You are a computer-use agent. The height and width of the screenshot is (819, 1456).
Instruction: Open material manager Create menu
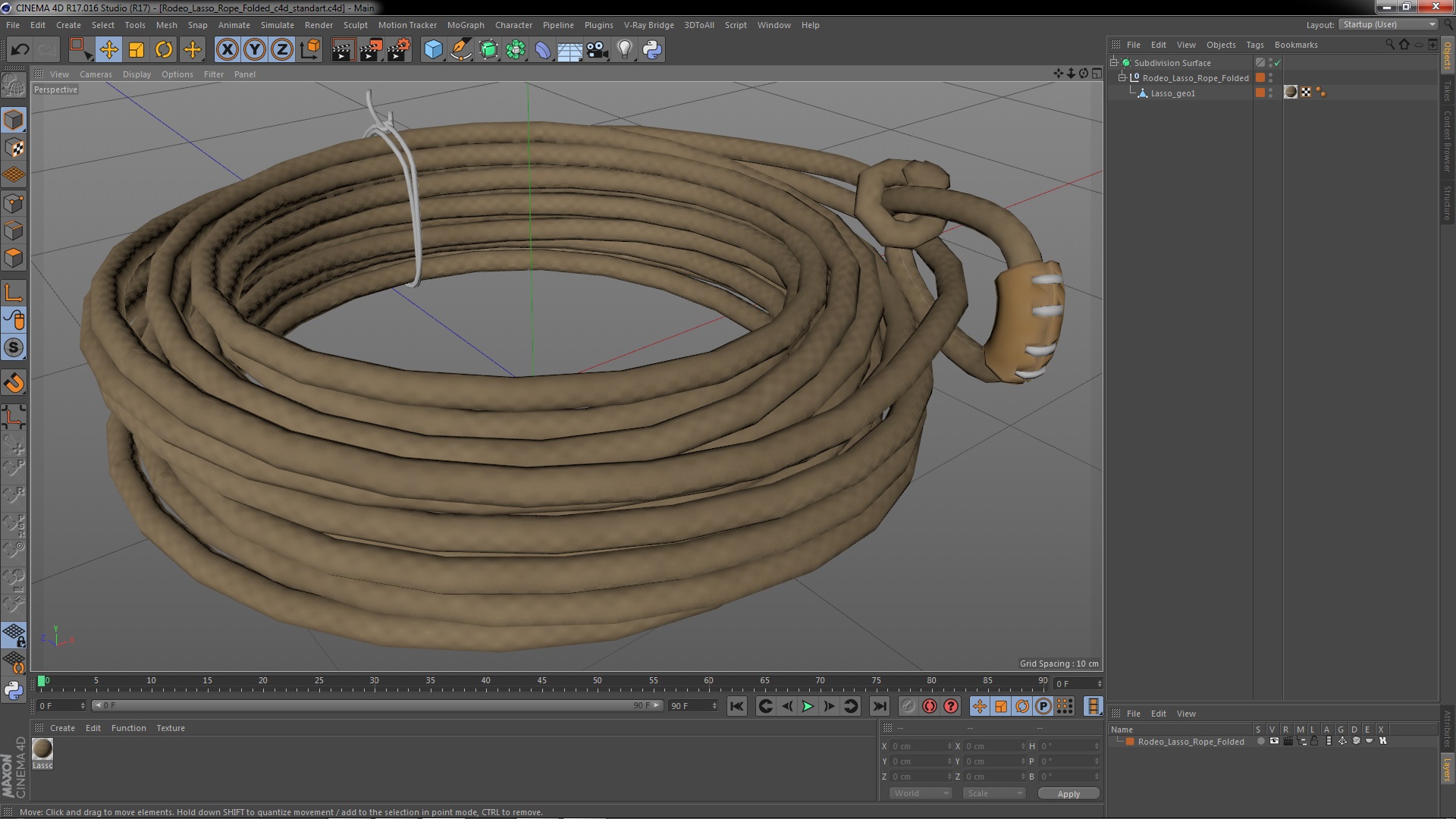coord(62,728)
